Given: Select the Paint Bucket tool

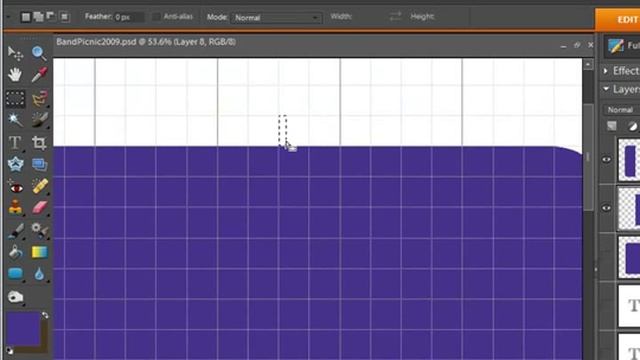Looking at the screenshot, I should pyautogui.click(x=15, y=252).
